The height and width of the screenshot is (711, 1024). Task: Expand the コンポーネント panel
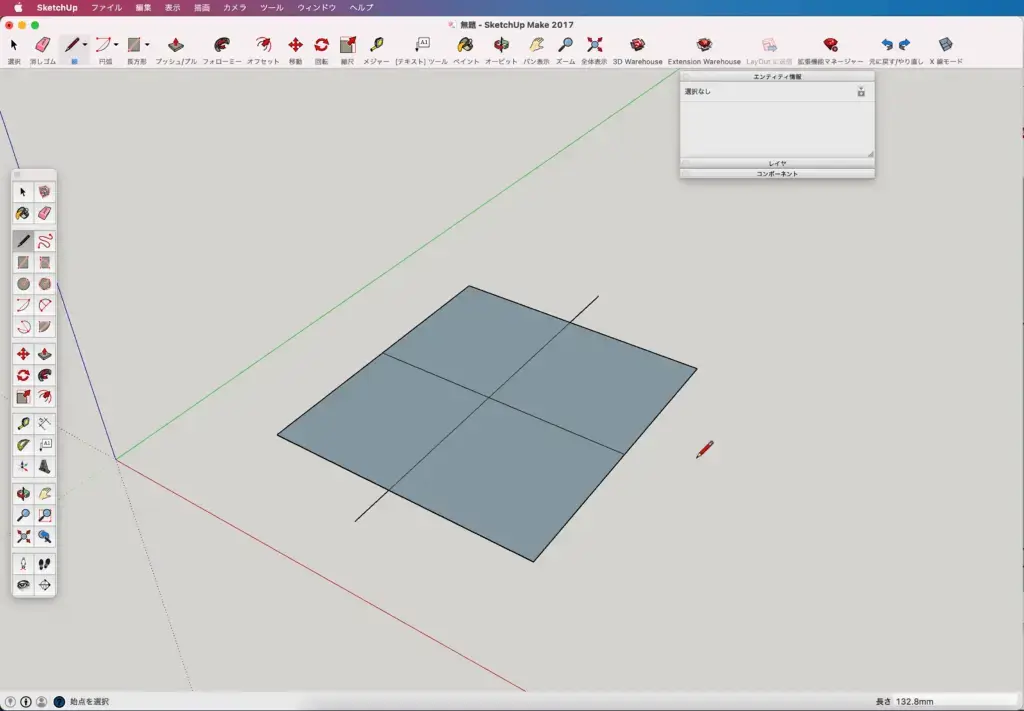[777, 174]
